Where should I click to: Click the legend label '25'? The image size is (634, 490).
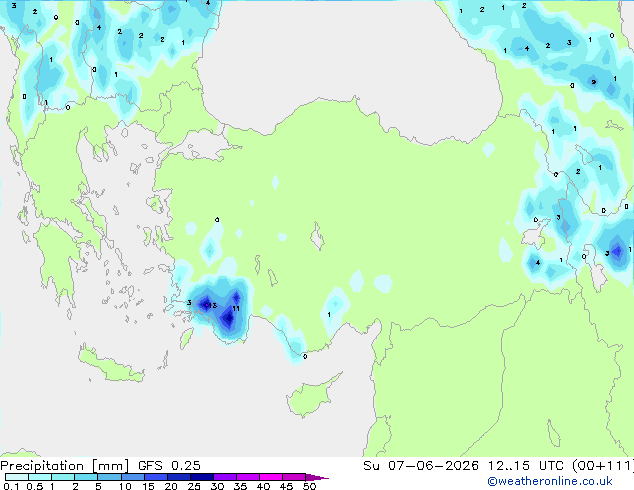click(194, 486)
